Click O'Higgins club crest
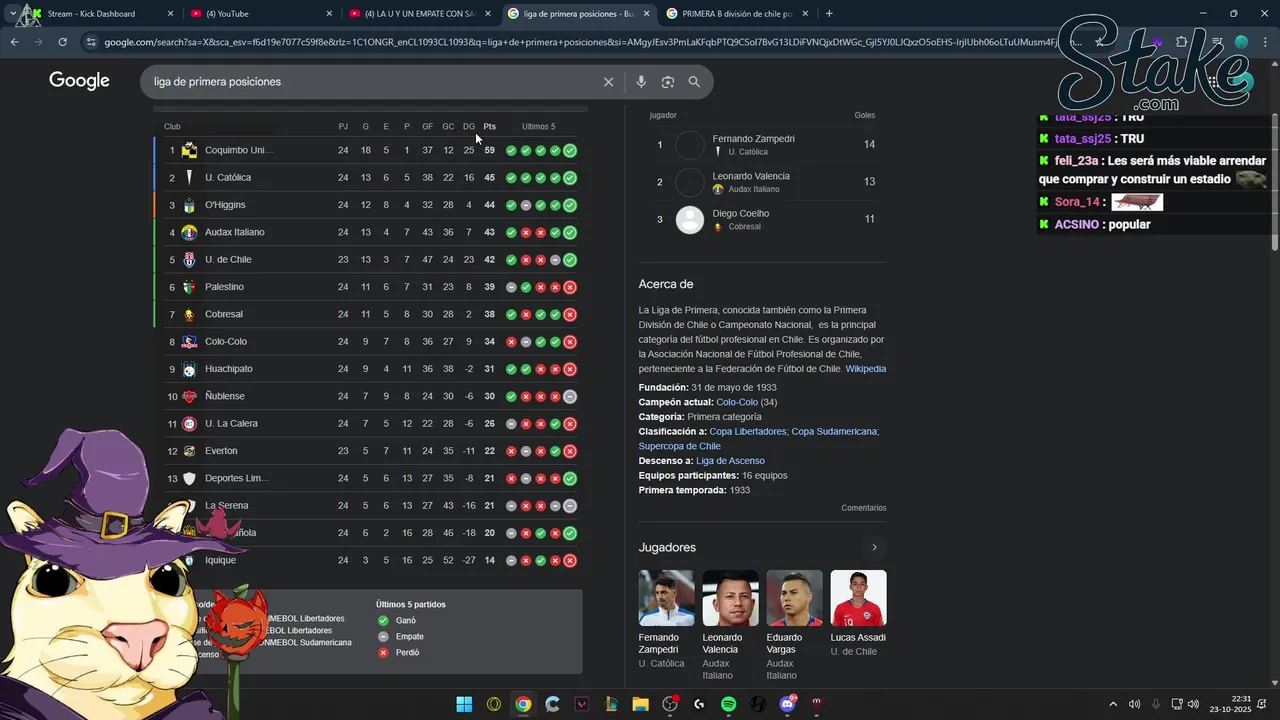Screen dimensions: 1280x720 point(189,205)
